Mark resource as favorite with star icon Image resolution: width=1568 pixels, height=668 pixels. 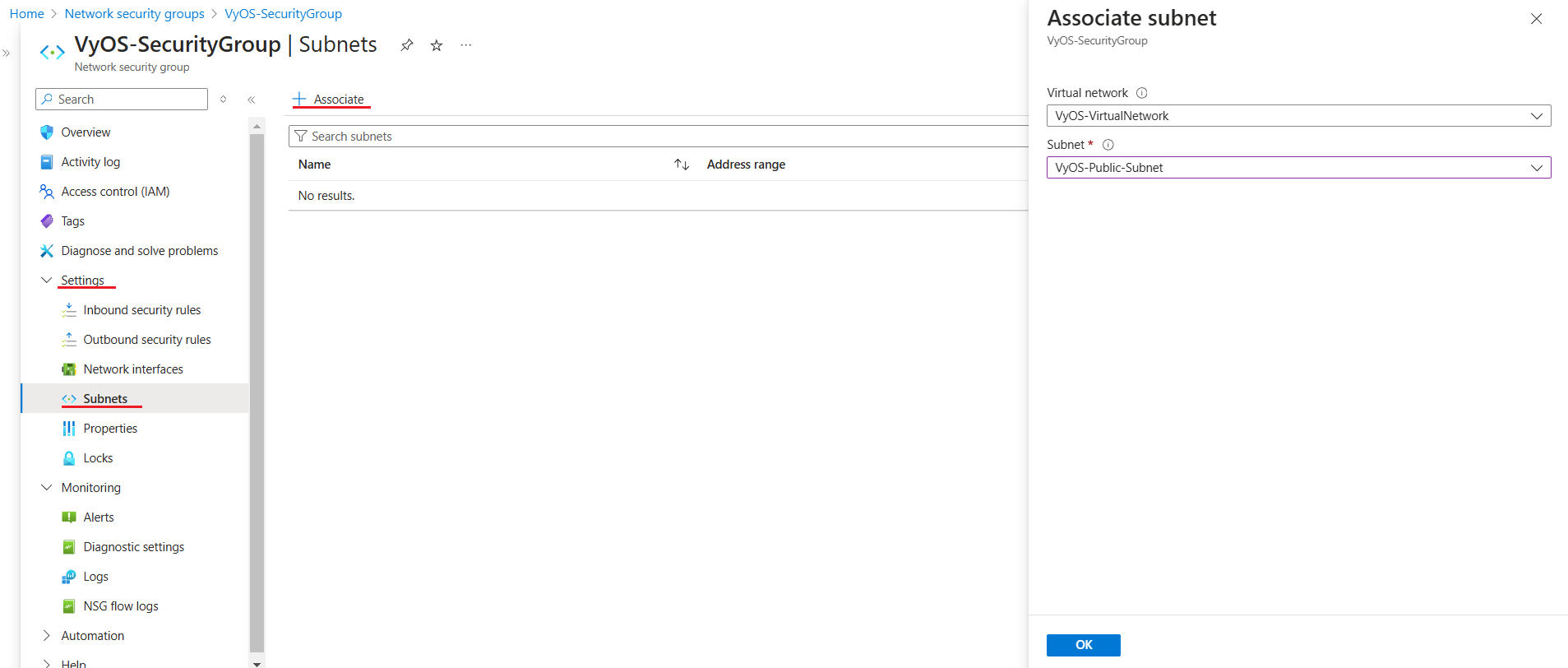[x=437, y=45]
